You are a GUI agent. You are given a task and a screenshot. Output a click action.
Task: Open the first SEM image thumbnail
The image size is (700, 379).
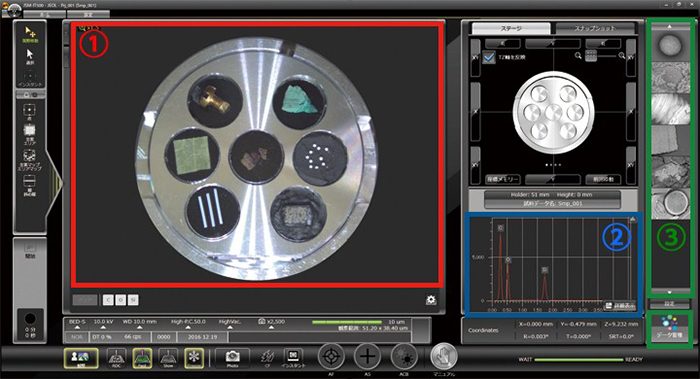pos(671,45)
